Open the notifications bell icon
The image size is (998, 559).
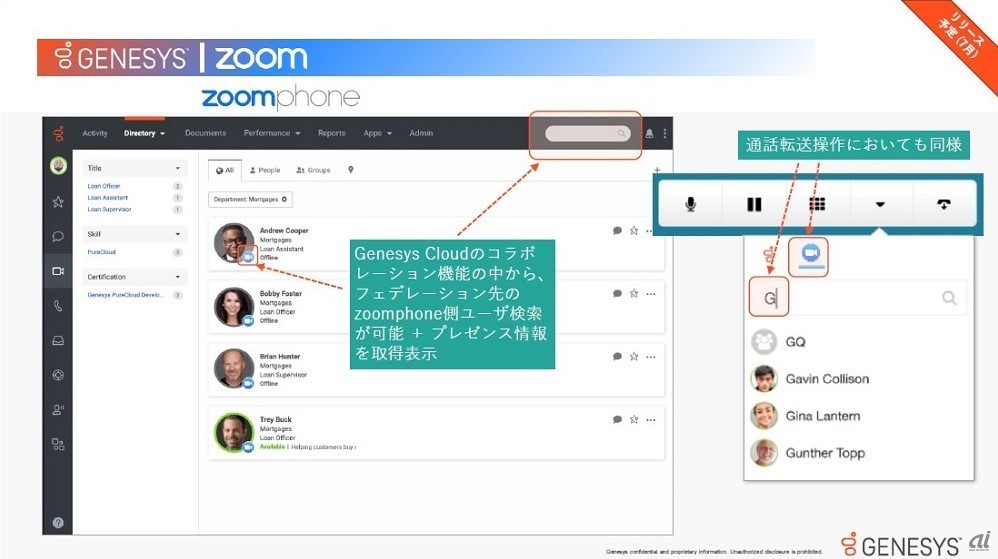tap(649, 134)
